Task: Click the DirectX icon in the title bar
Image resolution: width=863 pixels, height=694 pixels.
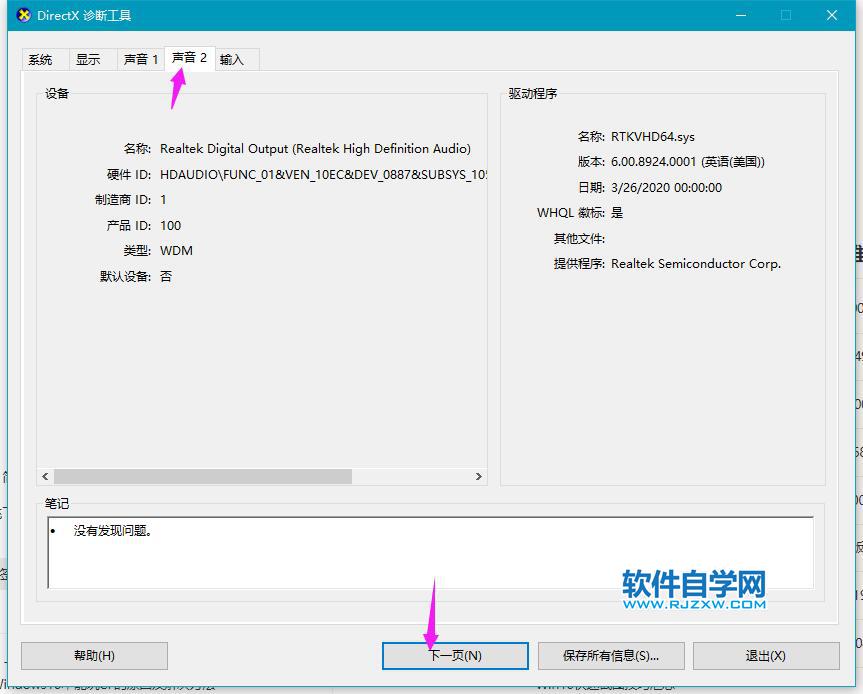Action: pyautogui.click(x=25, y=15)
